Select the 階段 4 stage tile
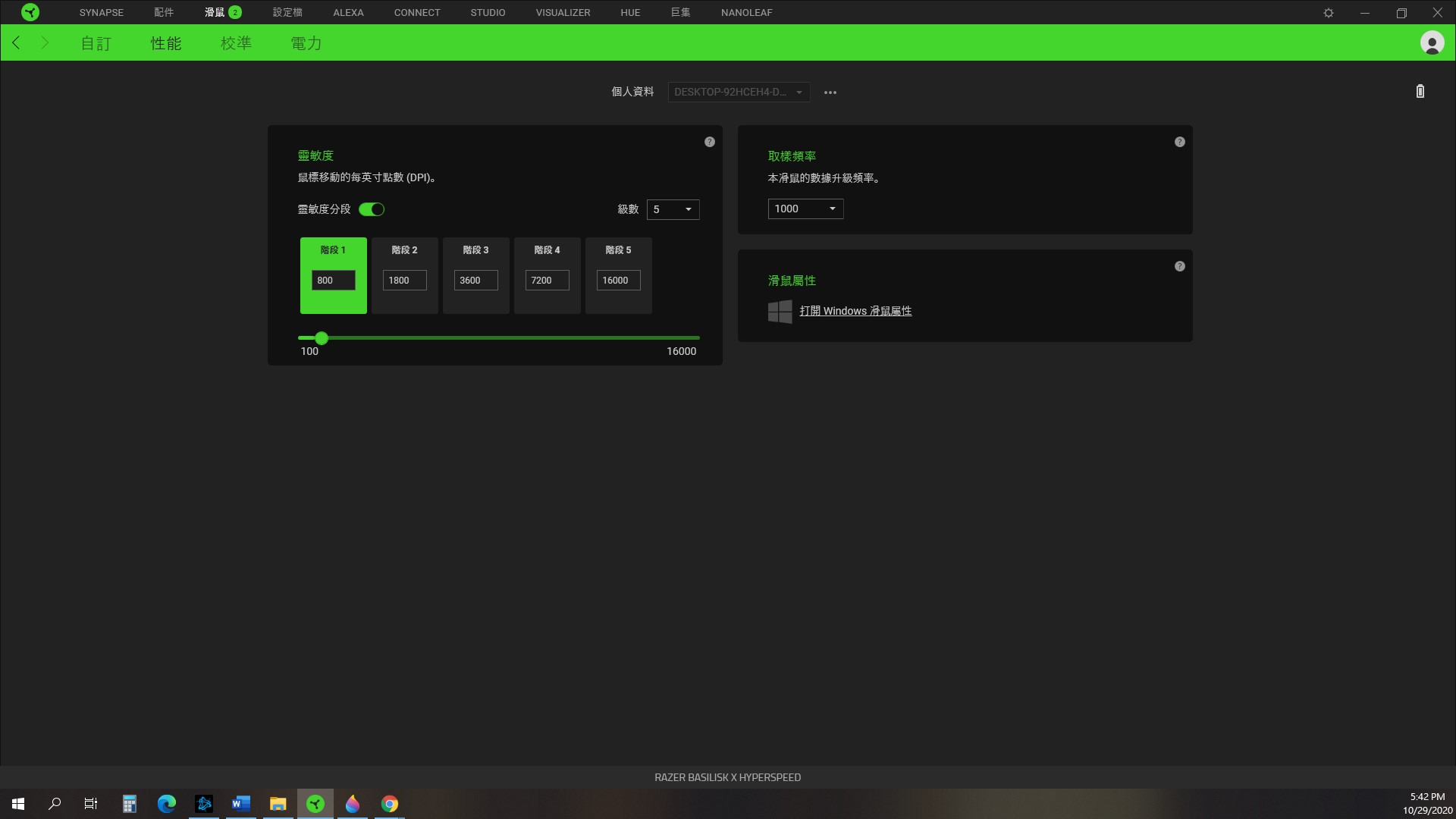 (x=548, y=275)
